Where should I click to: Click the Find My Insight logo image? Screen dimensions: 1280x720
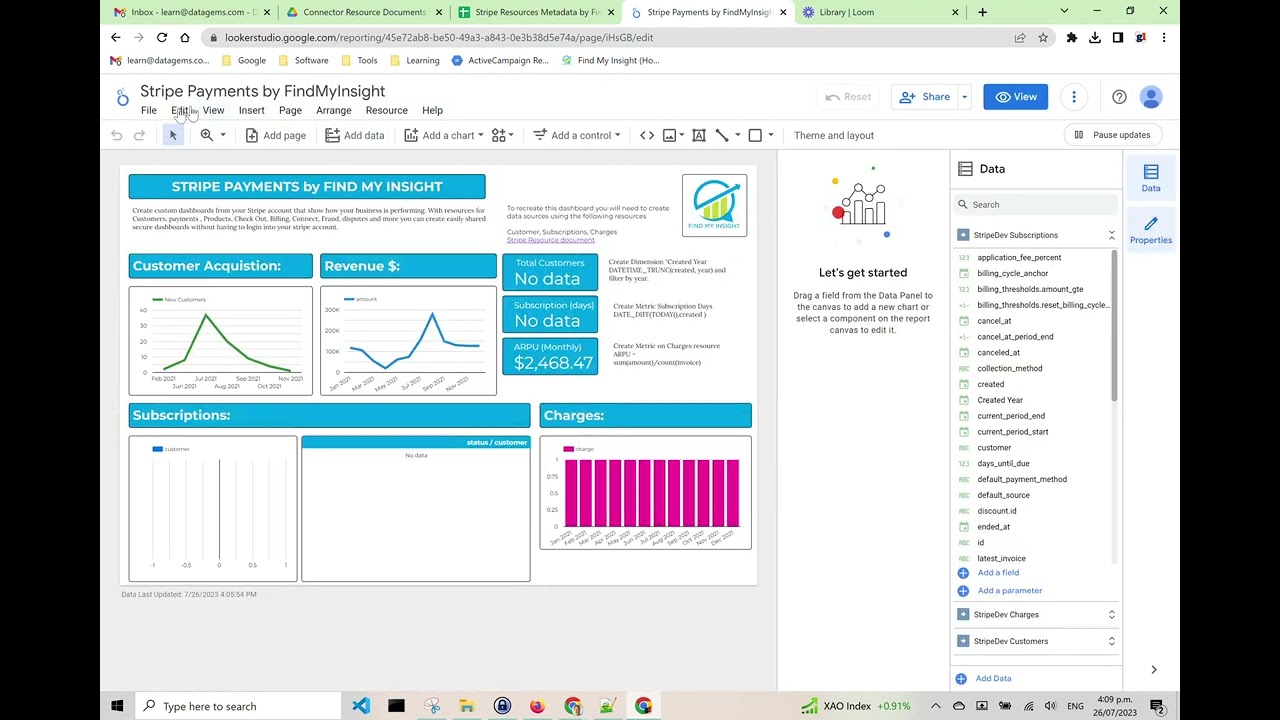coord(714,205)
